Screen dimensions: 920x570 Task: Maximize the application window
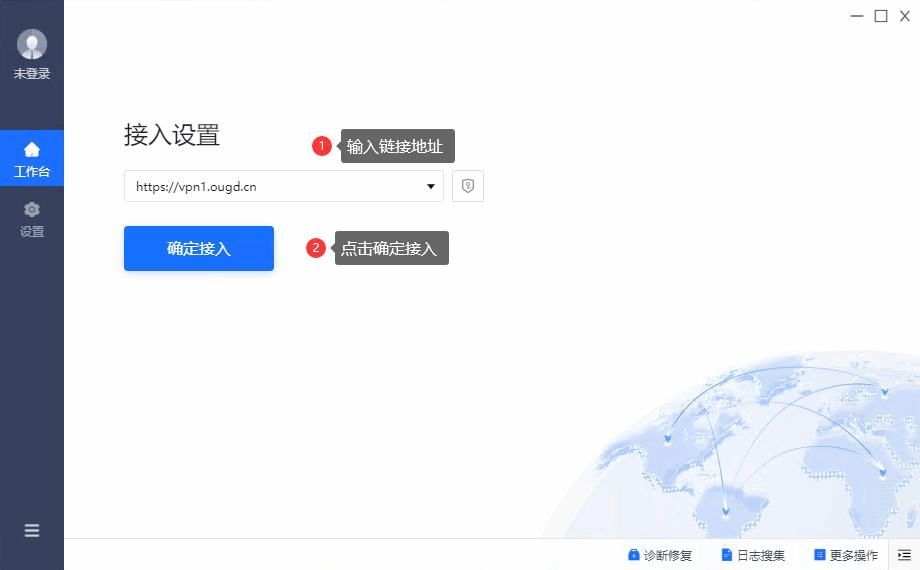[x=881, y=16]
